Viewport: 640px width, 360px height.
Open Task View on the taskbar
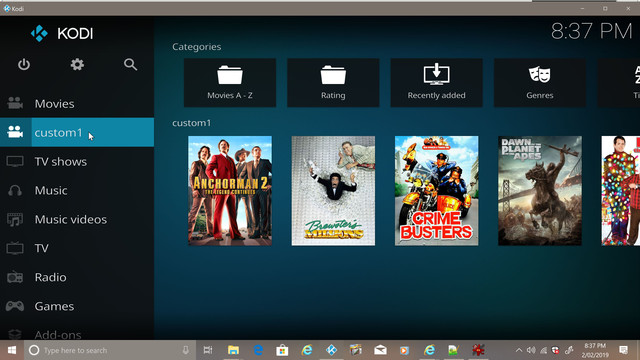(x=208, y=350)
